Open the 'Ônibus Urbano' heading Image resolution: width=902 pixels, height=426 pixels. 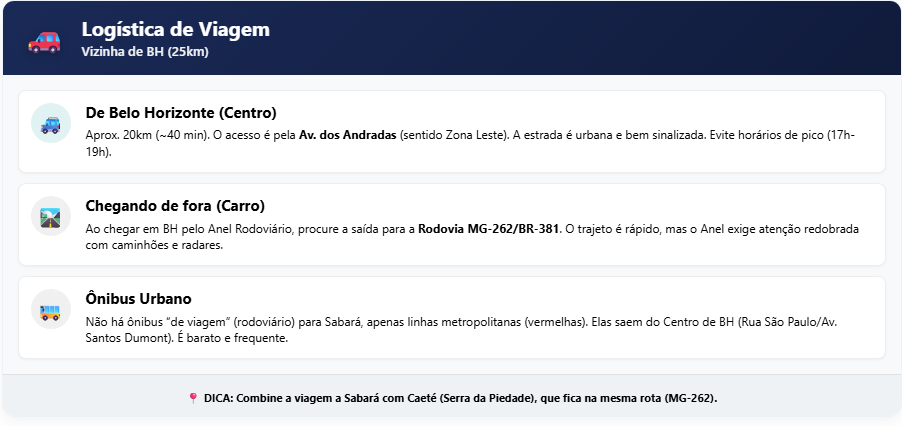138,299
